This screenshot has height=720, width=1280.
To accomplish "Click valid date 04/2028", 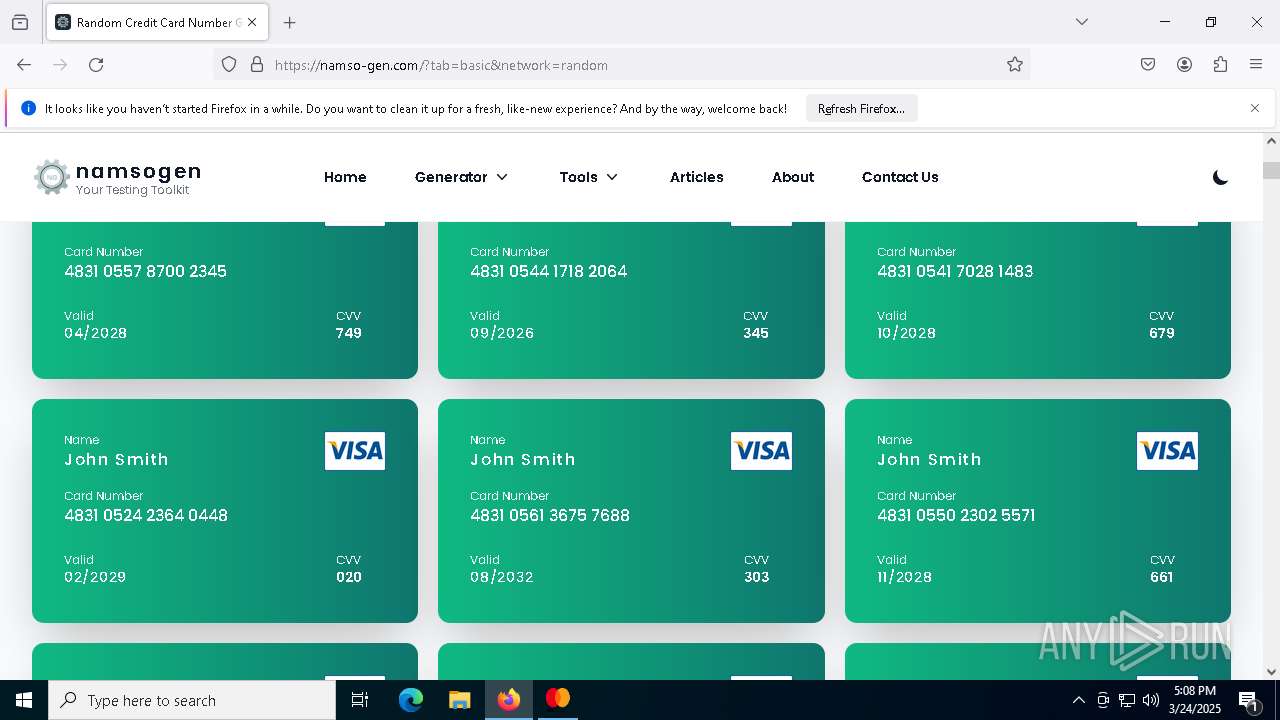I will [95, 333].
